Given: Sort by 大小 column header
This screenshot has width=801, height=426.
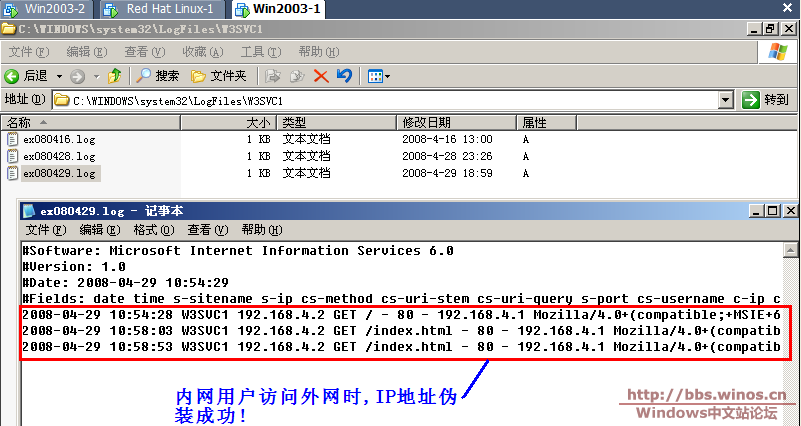Looking at the screenshot, I should pyautogui.click(x=228, y=123).
